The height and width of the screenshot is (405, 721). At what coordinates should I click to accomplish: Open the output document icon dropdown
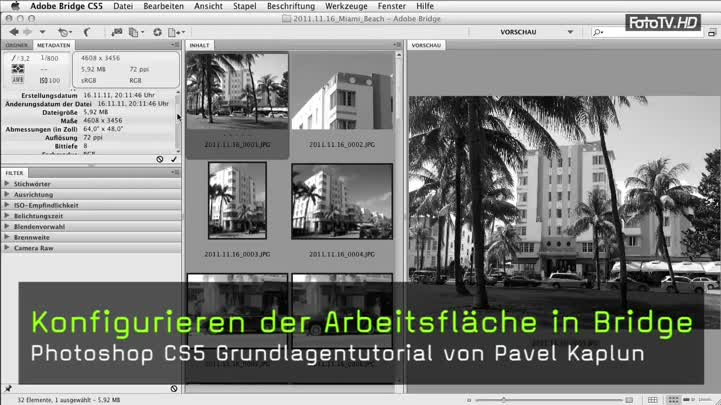(x=177, y=32)
